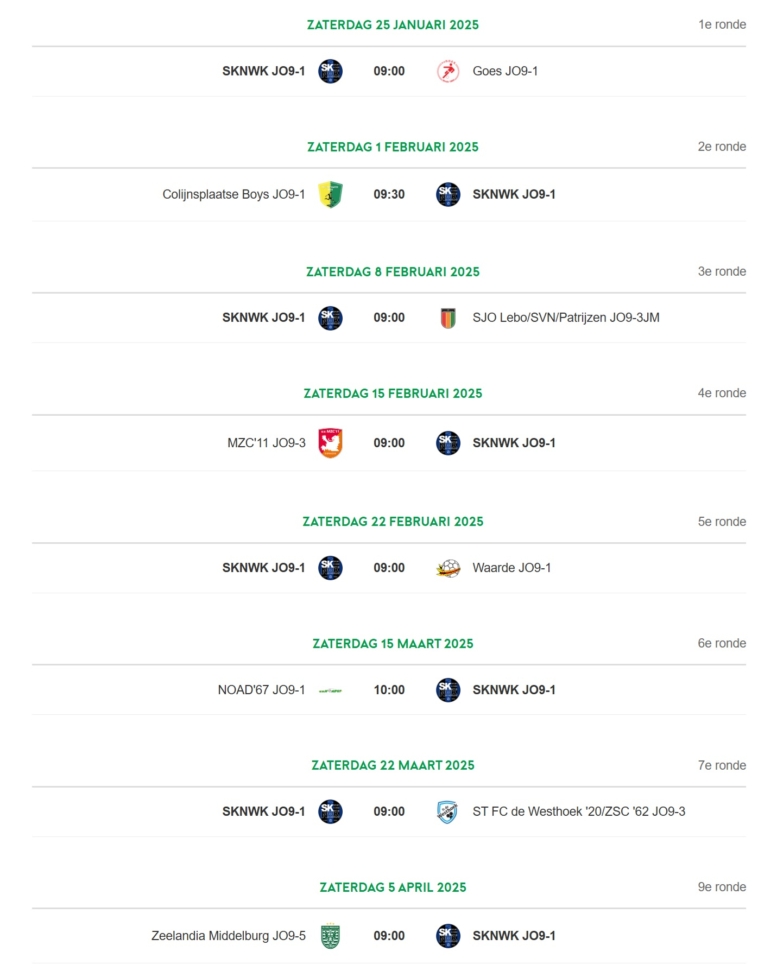This screenshot has width=777, height=977.
Task: Click the NOAD'67 green logo
Action: (x=330, y=690)
